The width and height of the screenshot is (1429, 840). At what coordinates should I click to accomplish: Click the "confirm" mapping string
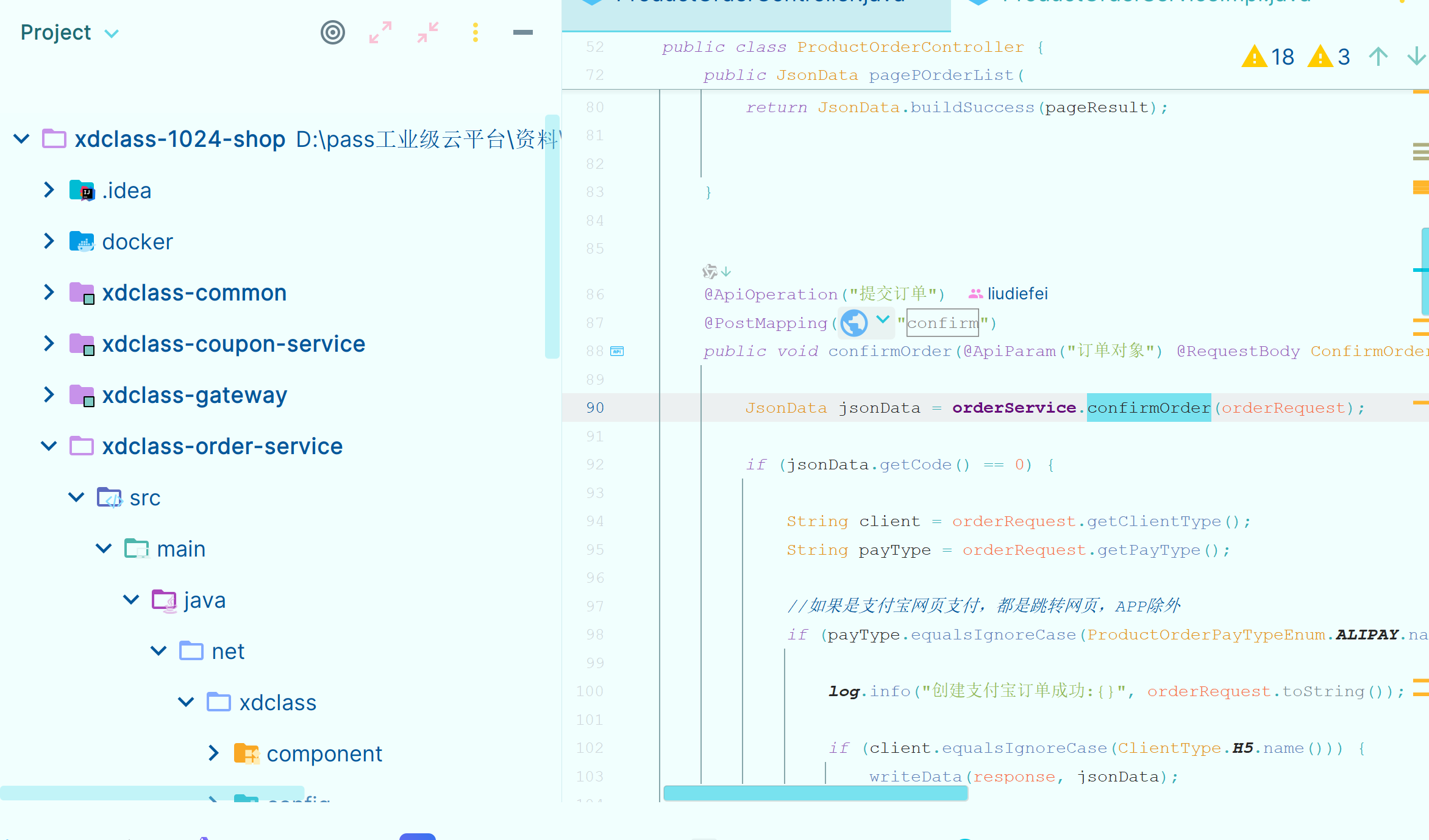tap(943, 323)
